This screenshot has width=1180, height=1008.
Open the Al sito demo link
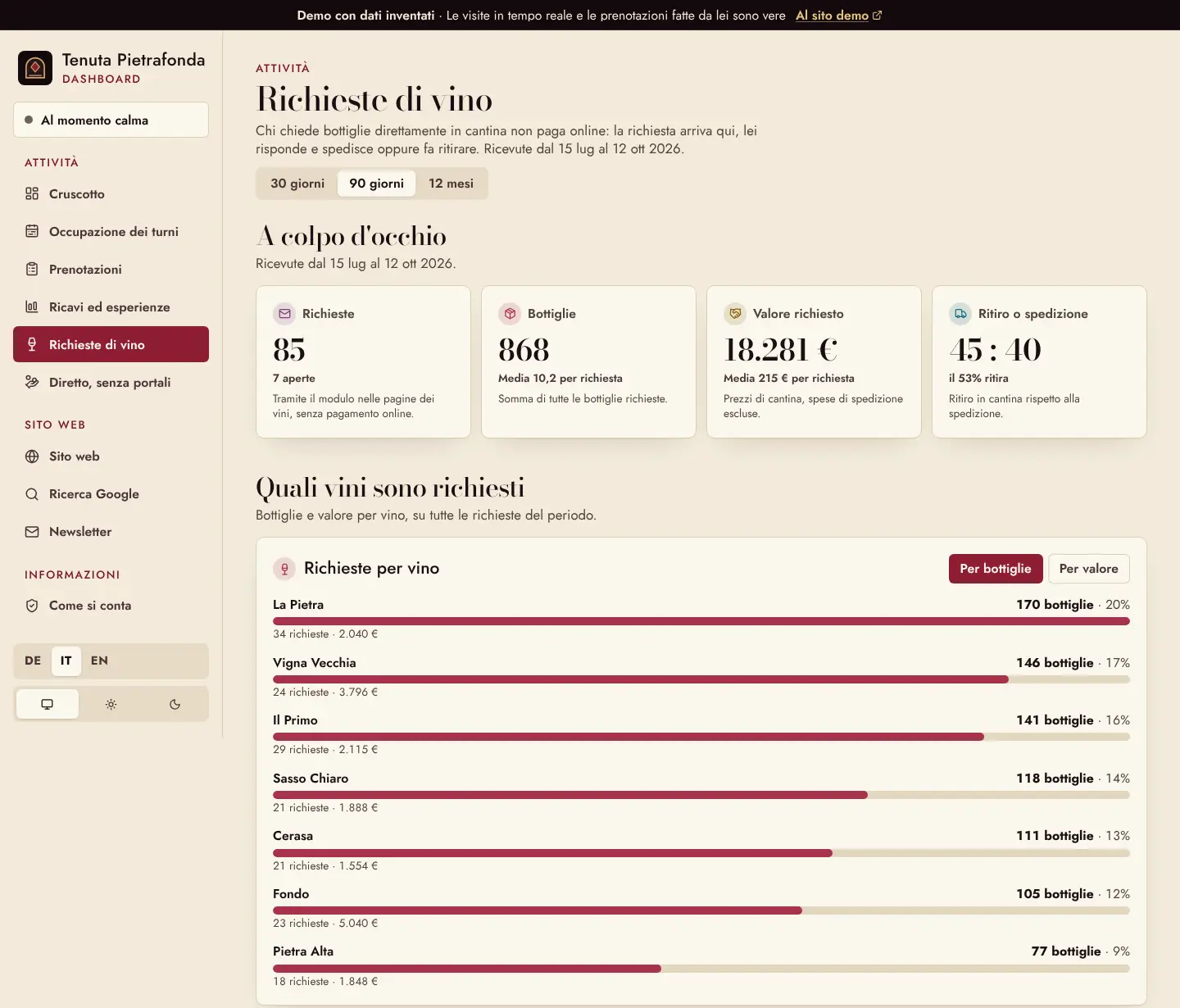(x=839, y=16)
